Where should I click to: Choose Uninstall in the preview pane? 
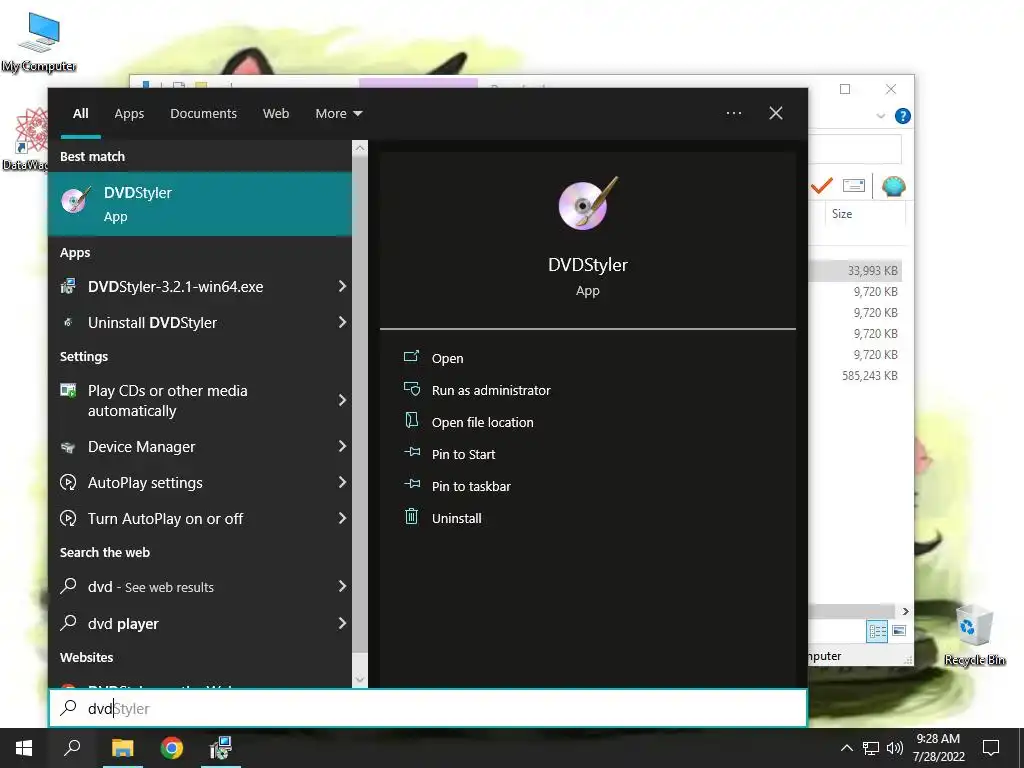coord(456,519)
